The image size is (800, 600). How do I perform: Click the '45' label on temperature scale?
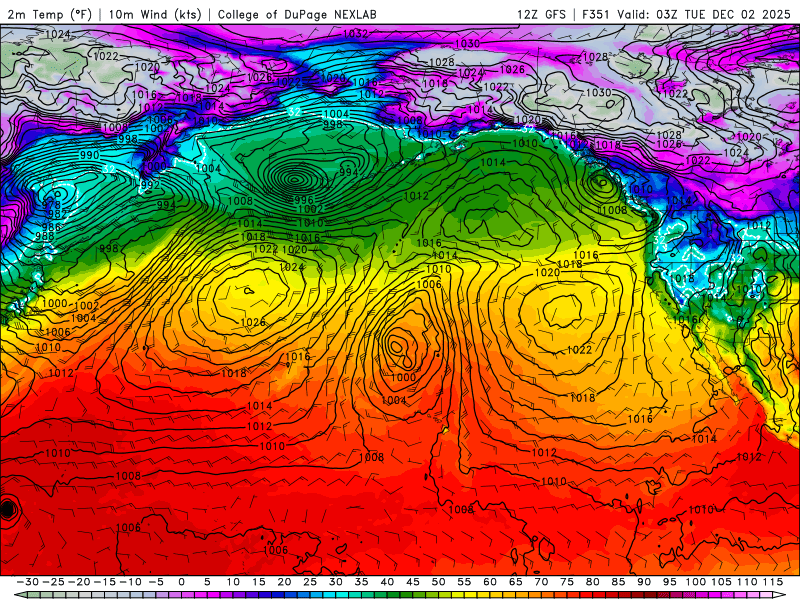tap(413, 582)
